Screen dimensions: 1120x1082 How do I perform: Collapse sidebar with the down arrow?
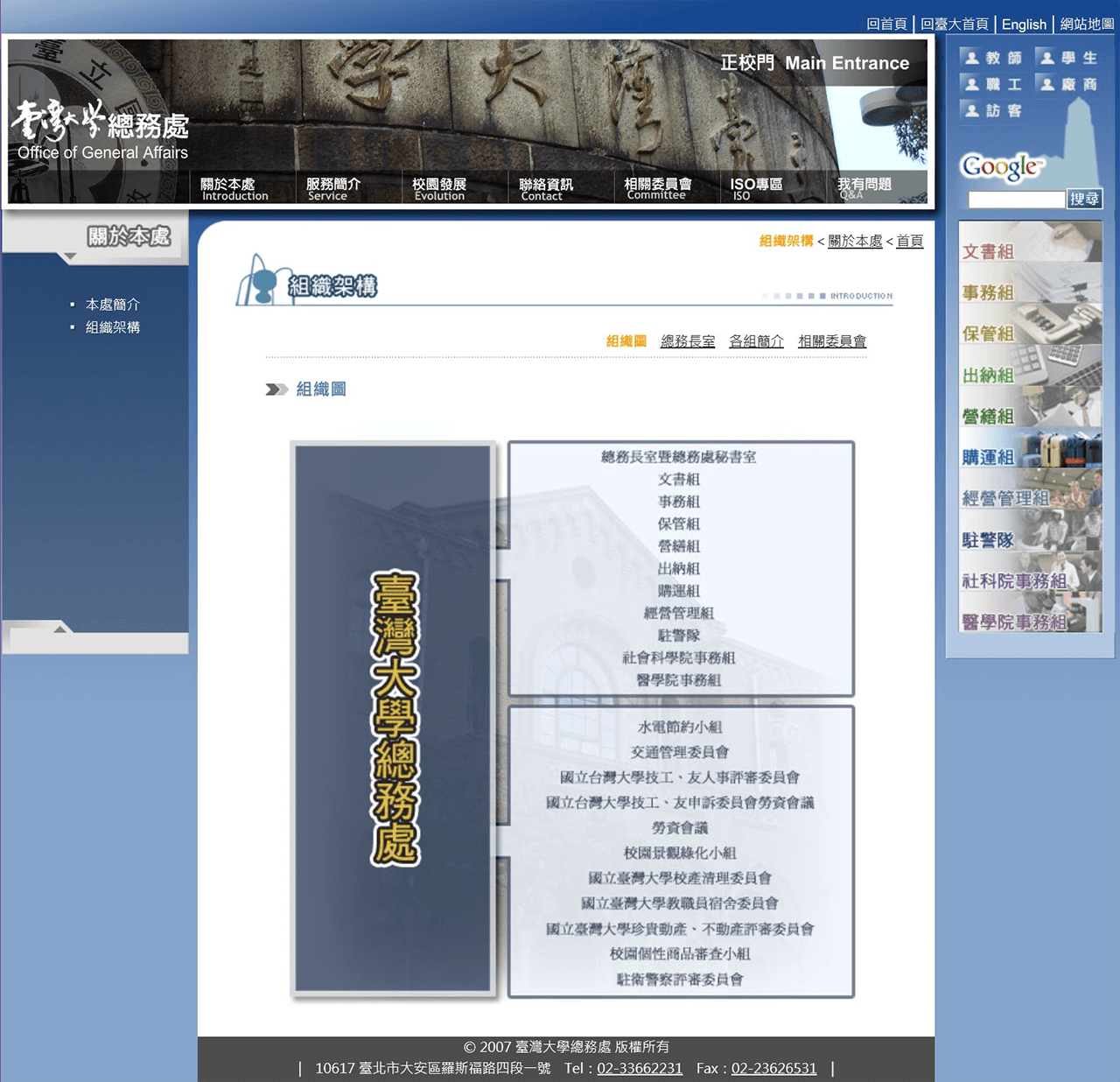pyautogui.click(x=70, y=256)
